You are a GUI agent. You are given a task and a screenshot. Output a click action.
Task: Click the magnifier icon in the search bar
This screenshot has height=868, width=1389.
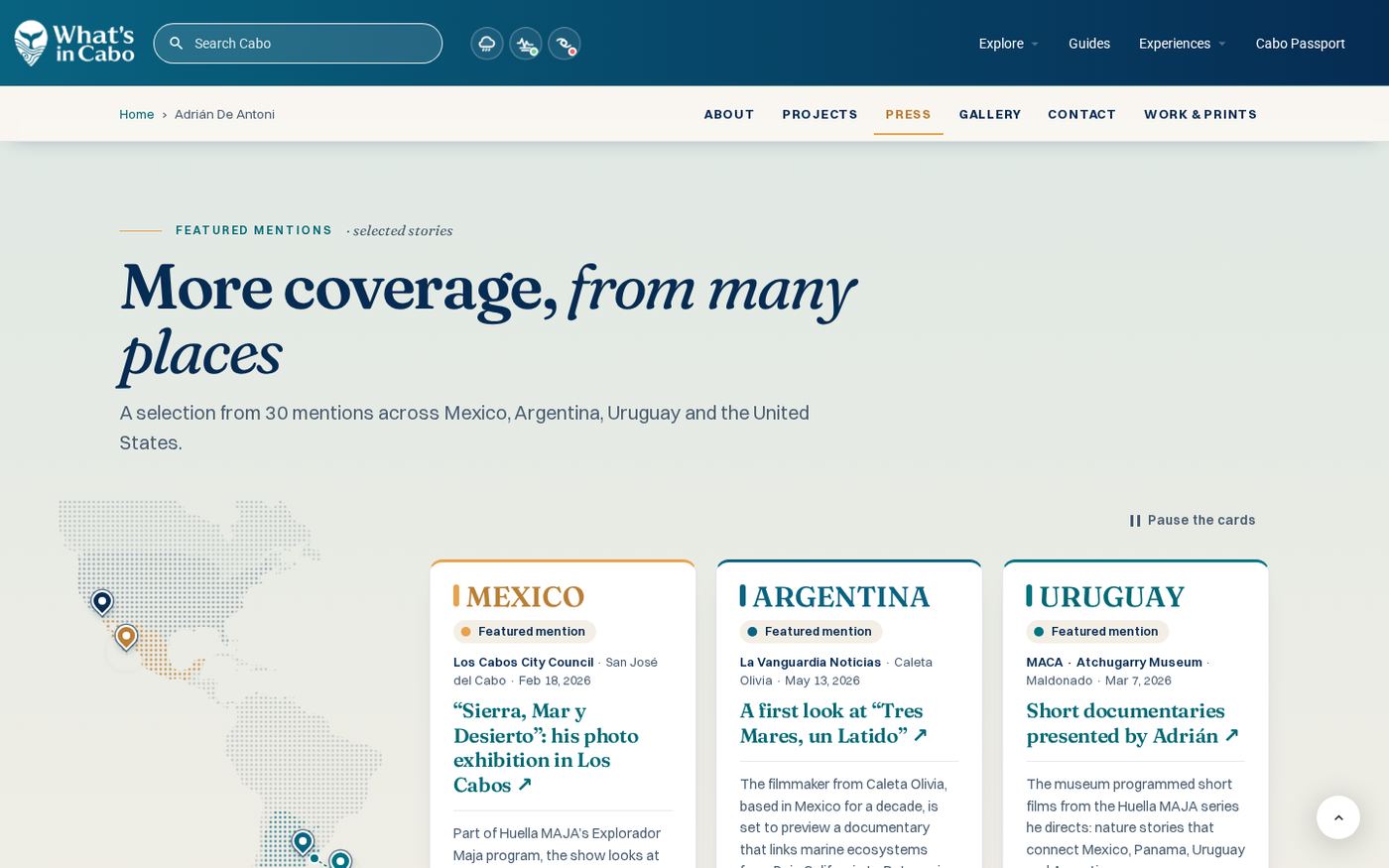[x=177, y=43]
